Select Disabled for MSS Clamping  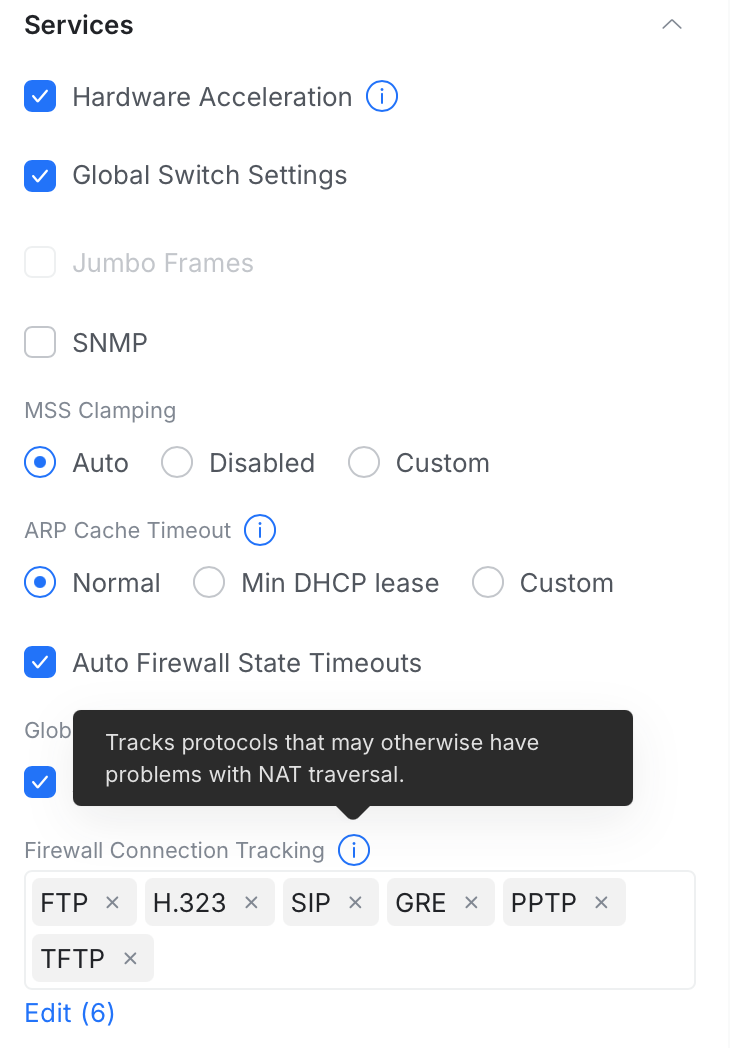coord(177,463)
